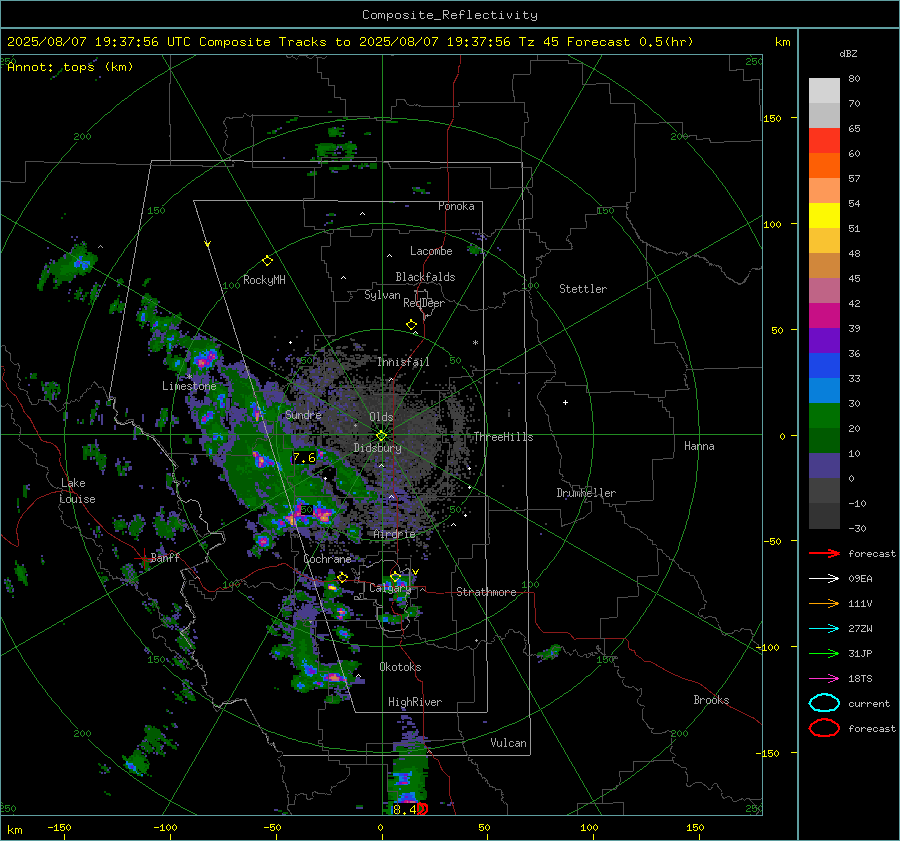Select the 7.6 storm top annotation

304,458
